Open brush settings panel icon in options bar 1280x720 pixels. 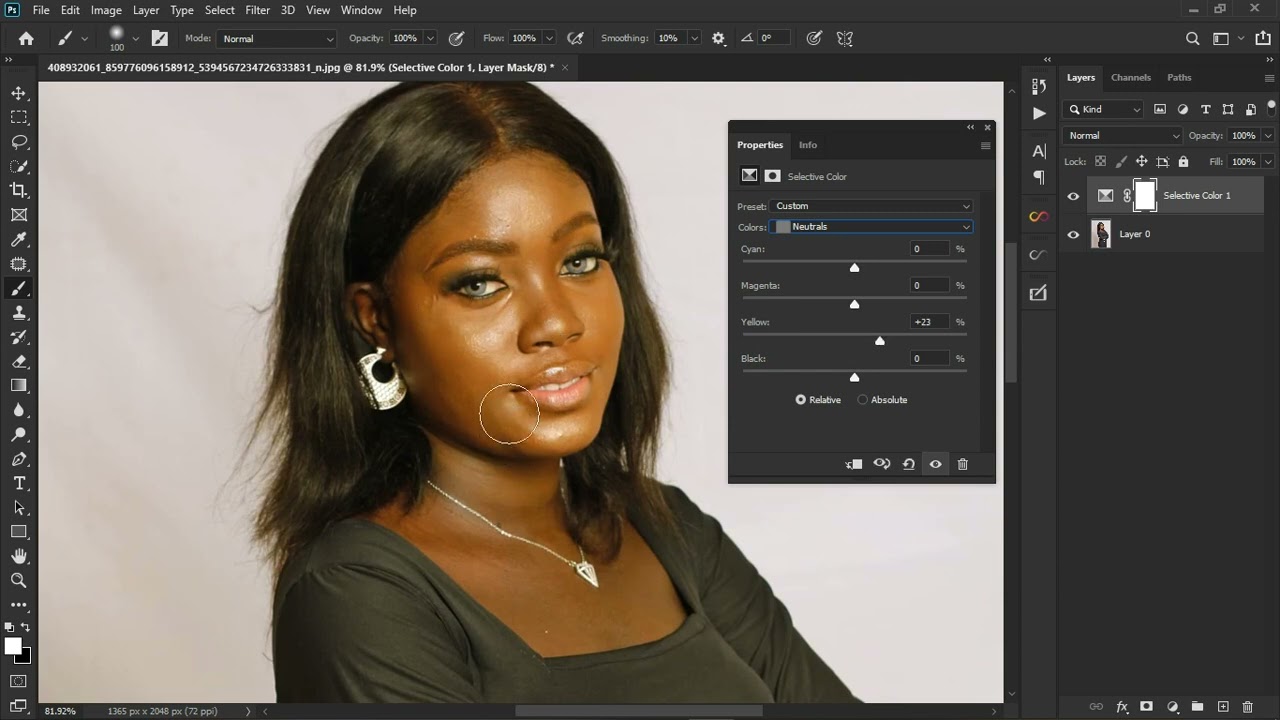point(160,38)
